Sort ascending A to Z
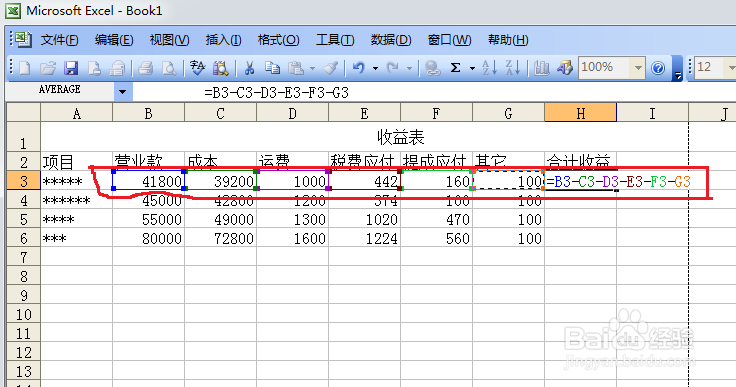This screenshot has height=387, width=736. click(489, 69)
